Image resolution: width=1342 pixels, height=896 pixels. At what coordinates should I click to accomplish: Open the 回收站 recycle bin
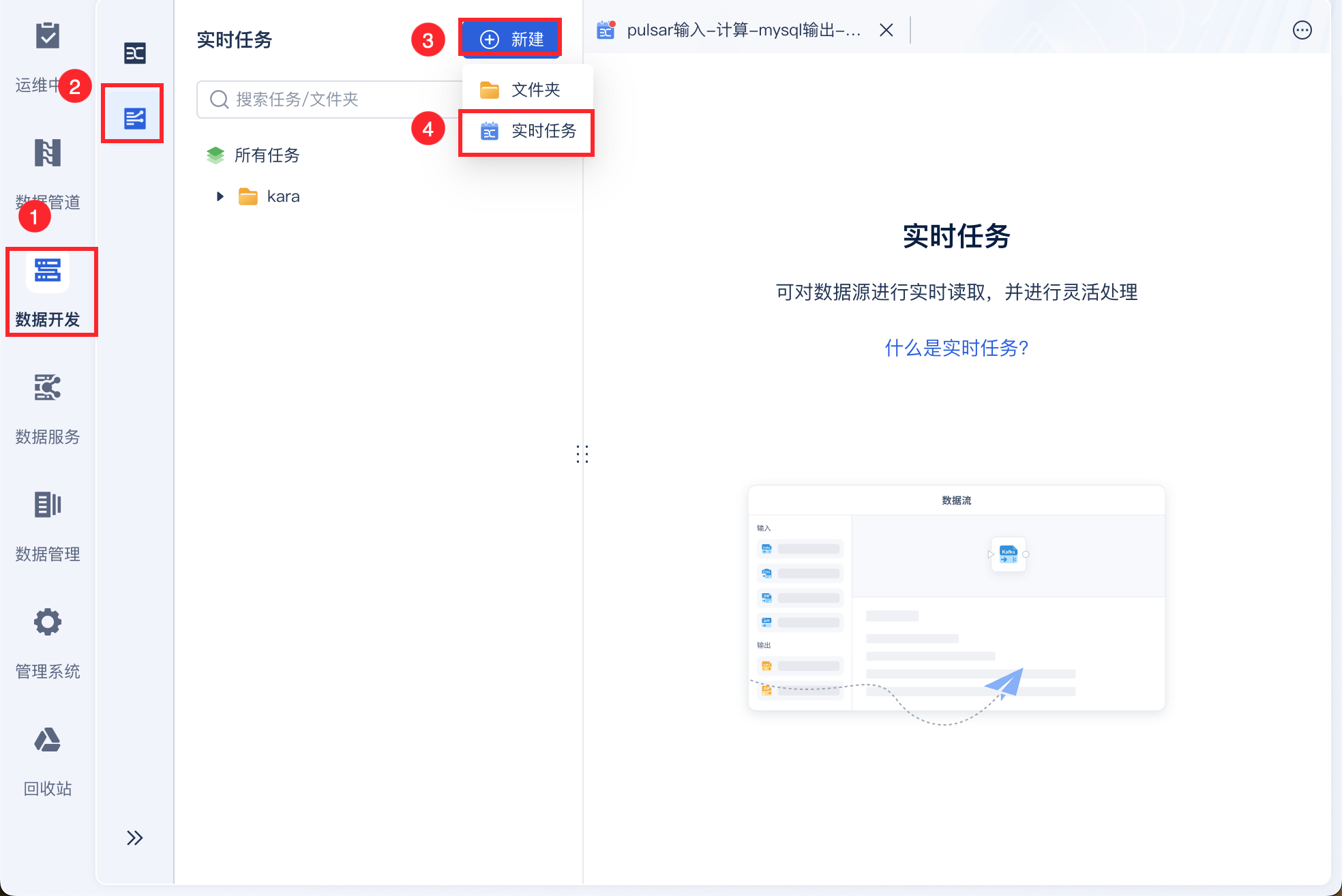47,740
